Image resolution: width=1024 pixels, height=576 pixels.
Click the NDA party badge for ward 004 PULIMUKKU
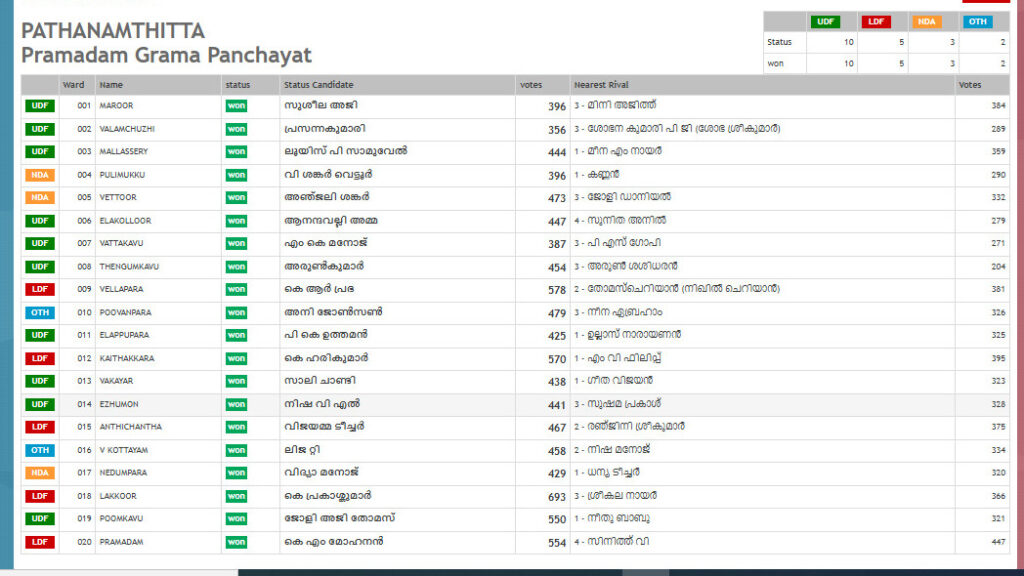pos(40,175)
